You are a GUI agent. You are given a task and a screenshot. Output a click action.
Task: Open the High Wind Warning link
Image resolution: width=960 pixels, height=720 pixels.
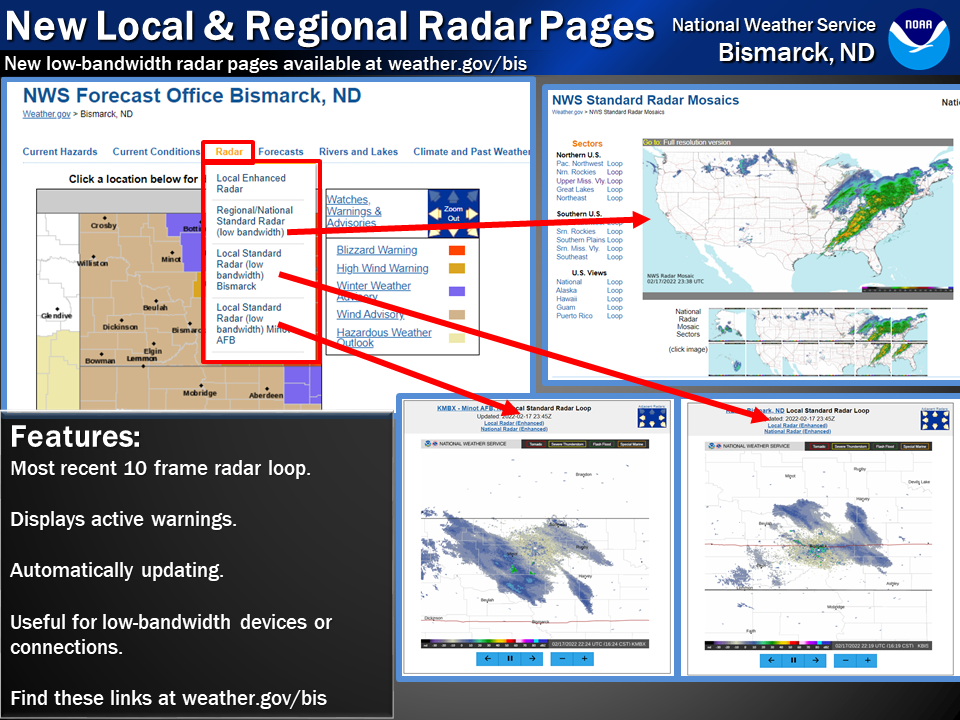(x=383, y=268)
